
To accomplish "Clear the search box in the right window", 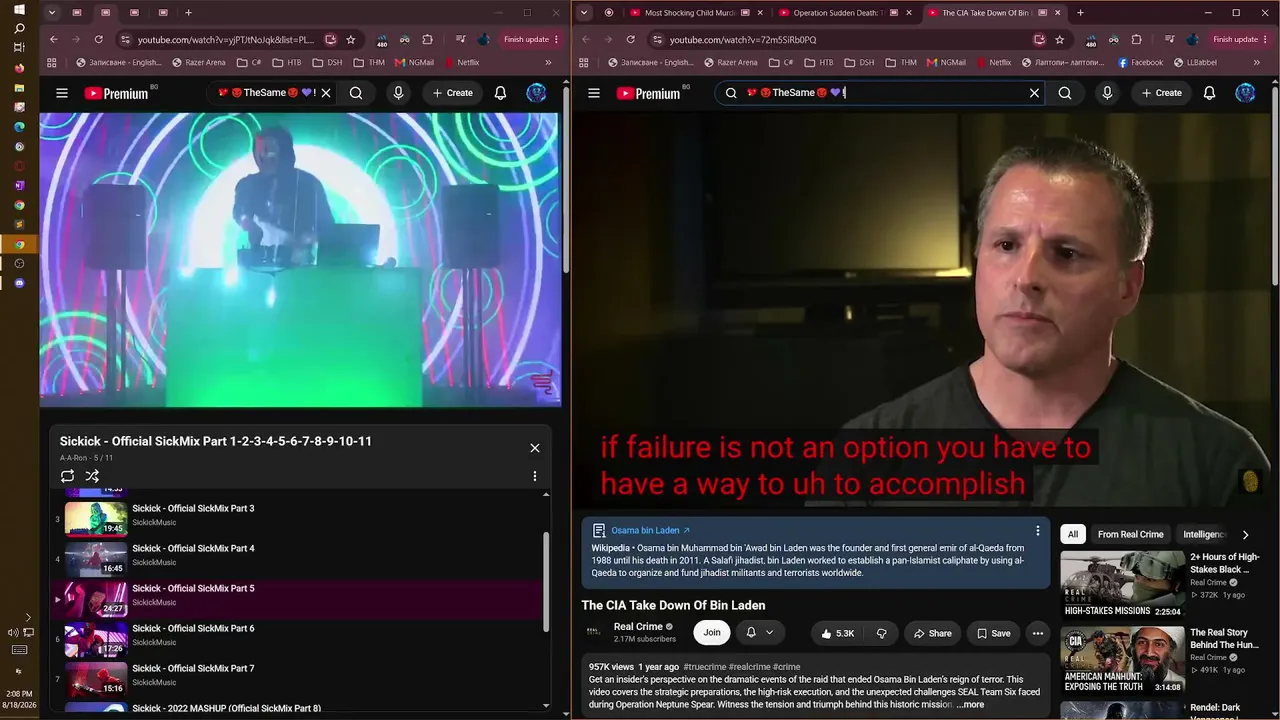I will click(x=1035, y=93).
